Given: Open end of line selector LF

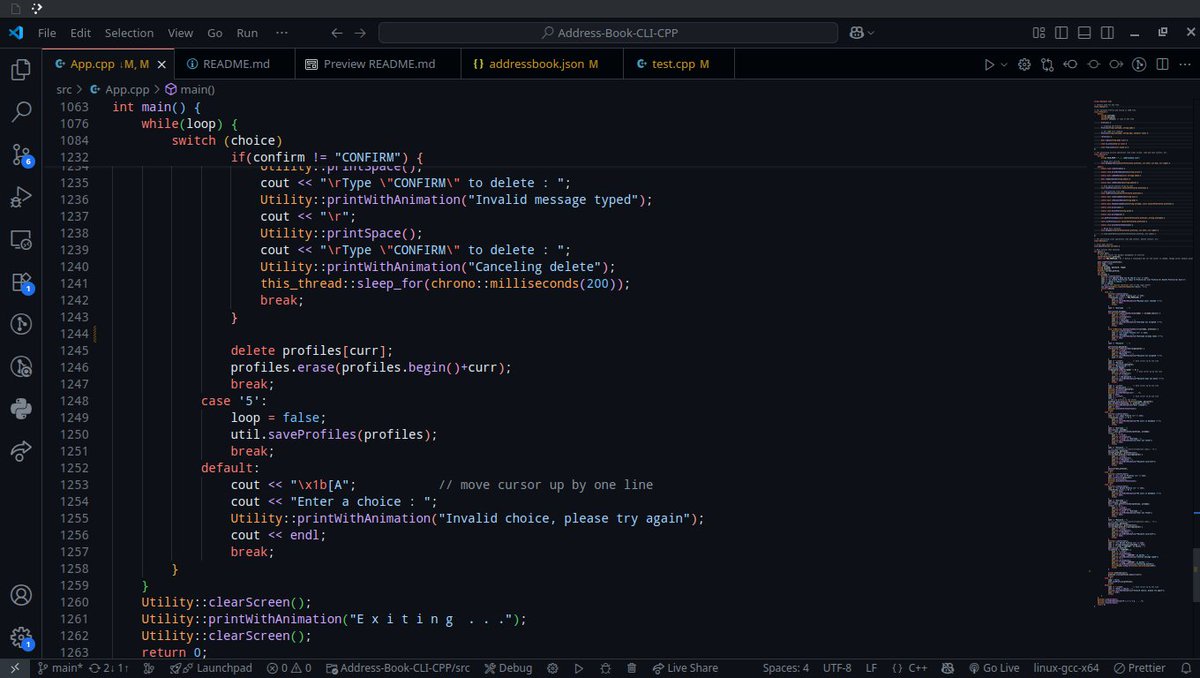Looking at the screenshot, I should pyautogui.click(x=871, y=668).
